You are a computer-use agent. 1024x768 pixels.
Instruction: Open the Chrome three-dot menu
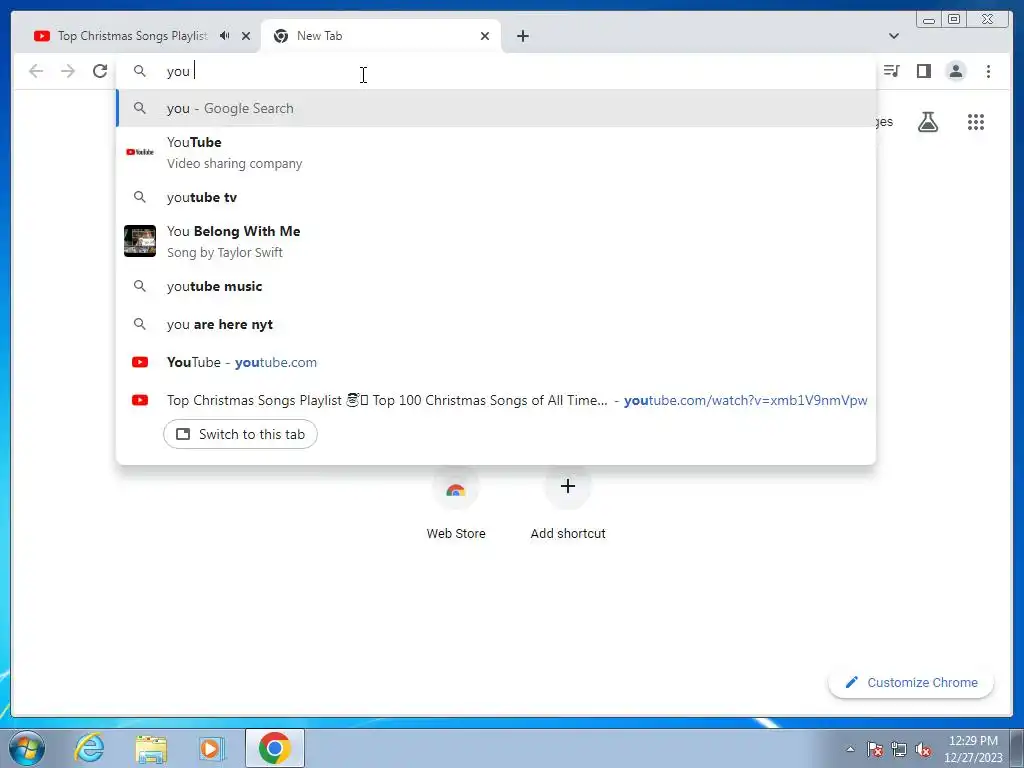988,71
